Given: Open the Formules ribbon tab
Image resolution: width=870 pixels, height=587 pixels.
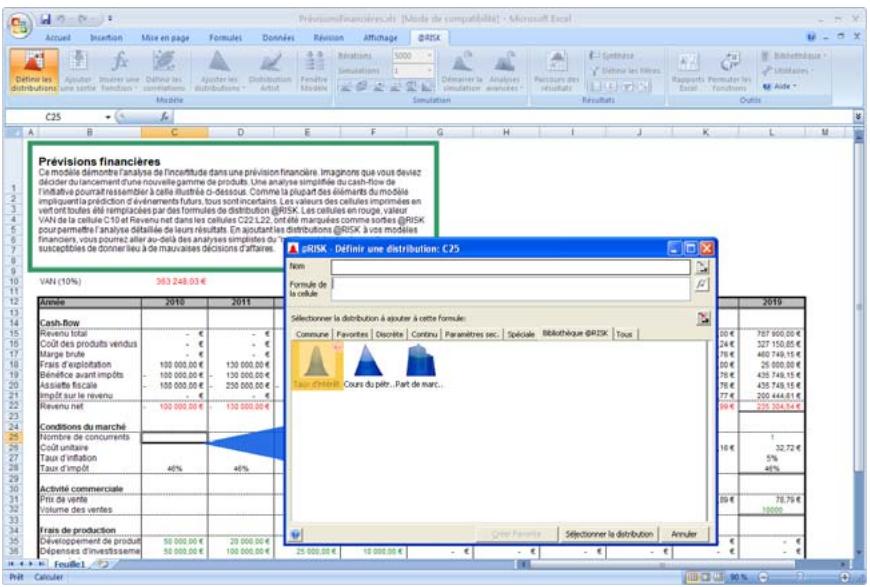Looking at the screenshot, I should 224,35.
